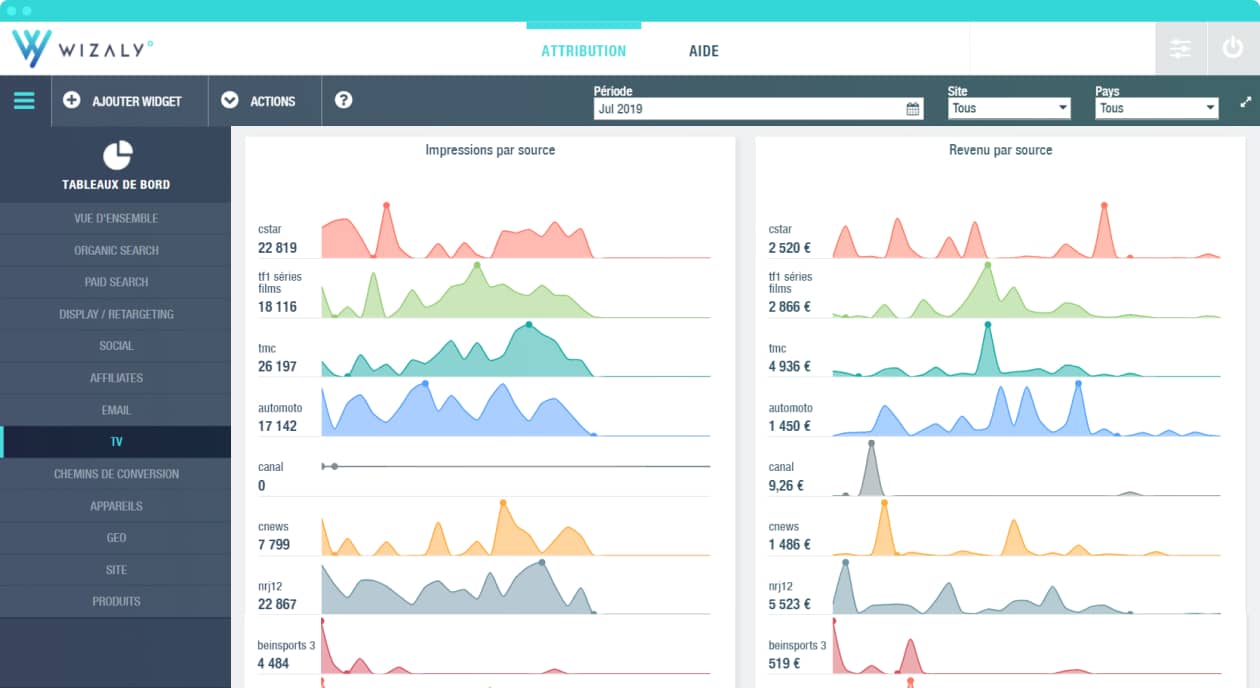
Task: Click the Actions button label
Action: click(273, 101)
